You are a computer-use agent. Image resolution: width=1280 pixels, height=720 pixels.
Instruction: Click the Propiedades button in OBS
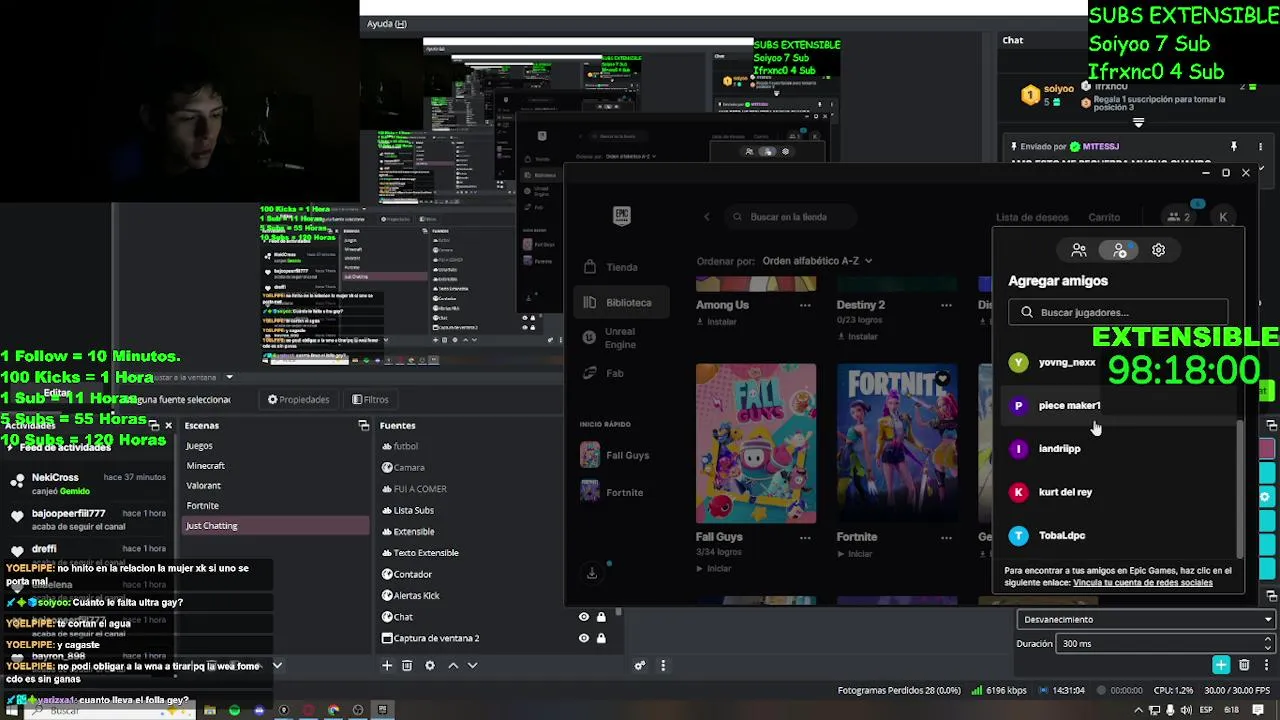point(298,399)
